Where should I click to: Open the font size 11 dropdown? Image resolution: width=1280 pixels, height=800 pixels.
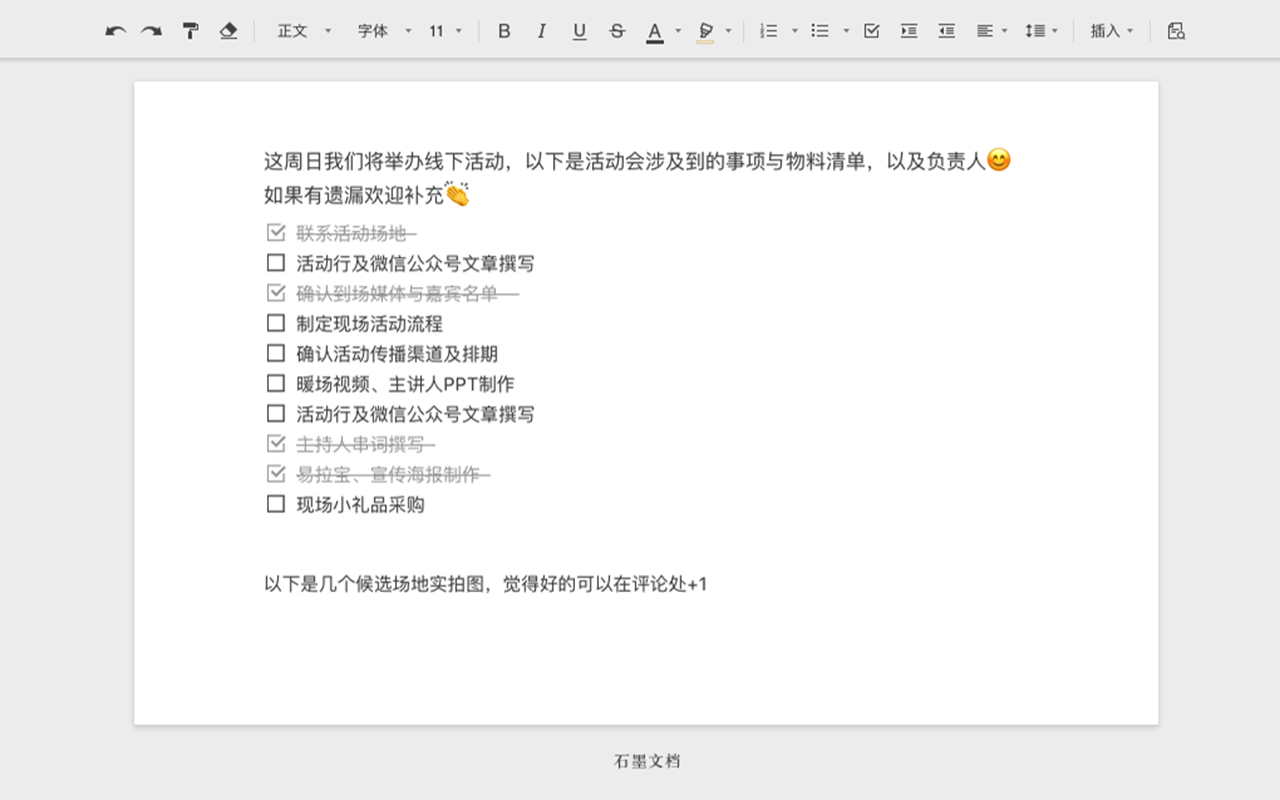446,31
